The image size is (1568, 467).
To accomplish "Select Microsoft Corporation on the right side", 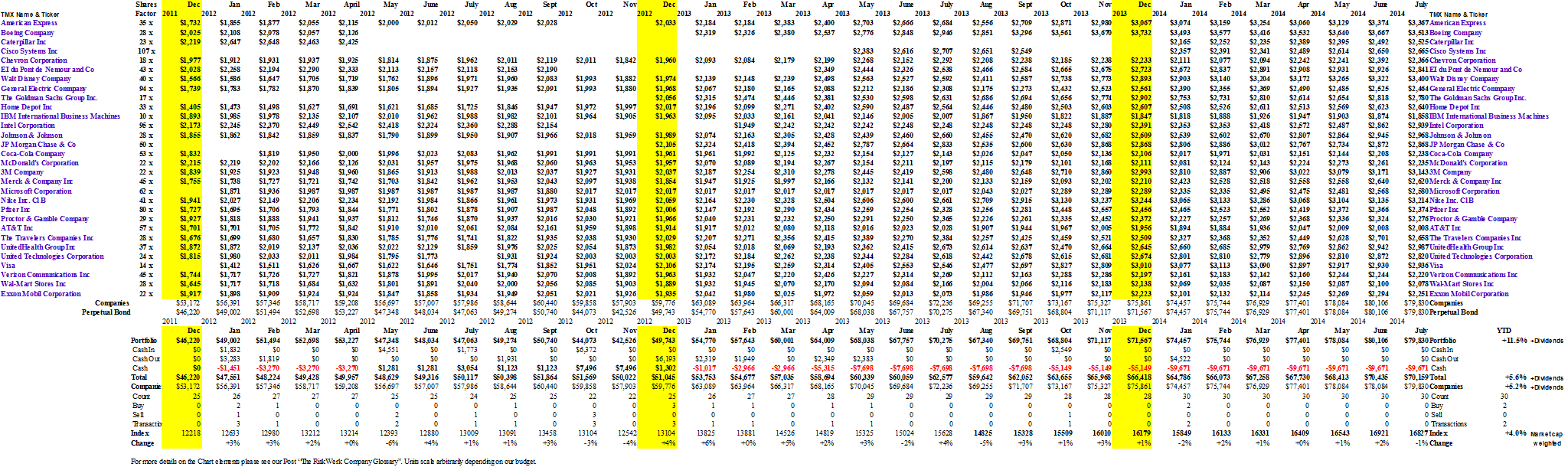I will (1465, 191).
